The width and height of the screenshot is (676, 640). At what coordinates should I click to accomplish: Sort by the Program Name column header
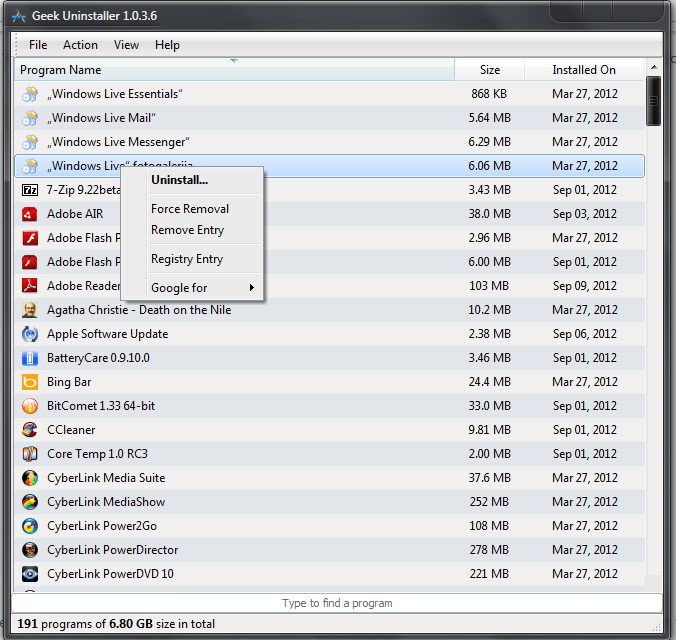pos(234,70)
